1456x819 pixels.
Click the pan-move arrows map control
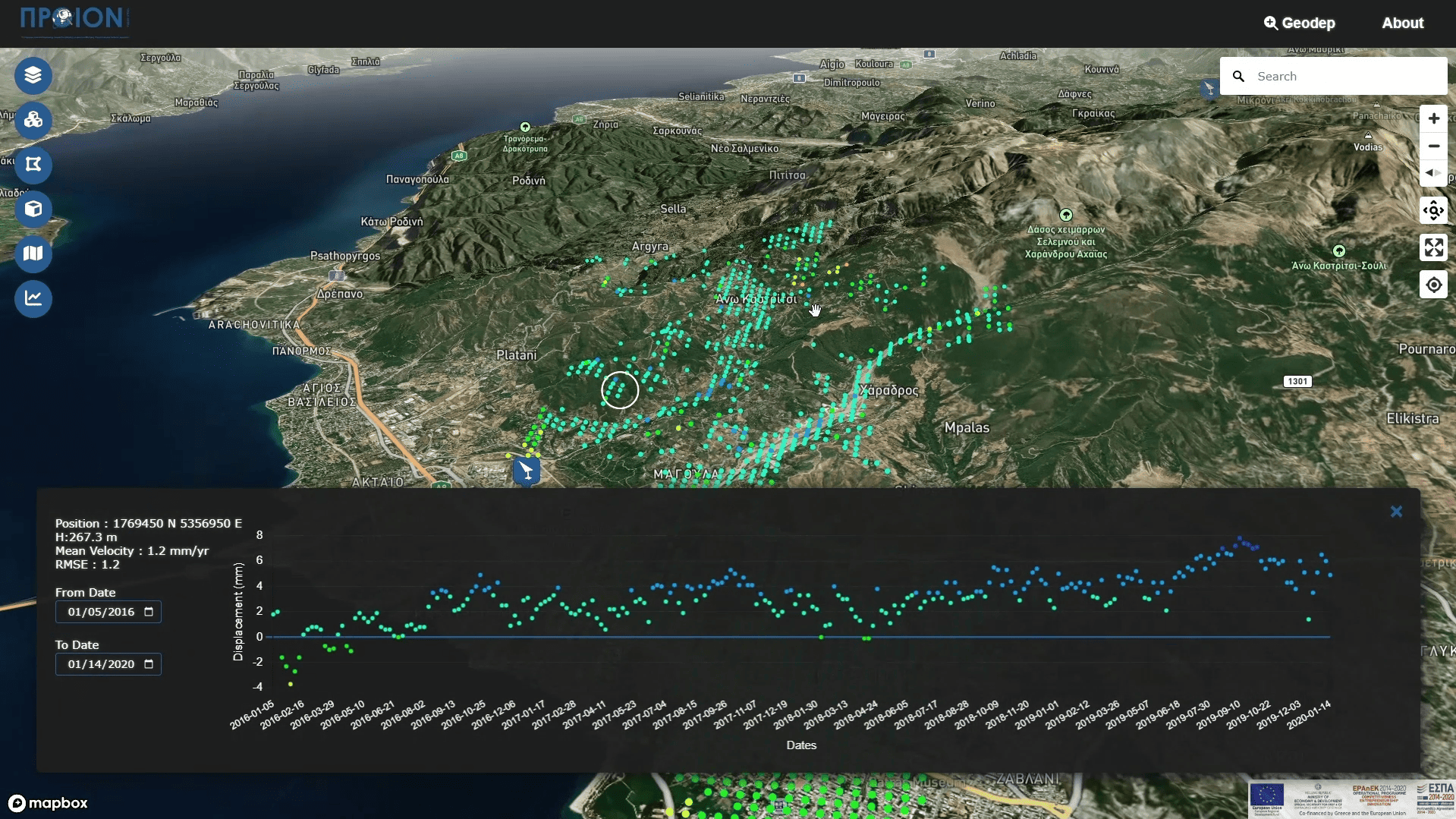pyautogui.click(x=1433, y=210)
